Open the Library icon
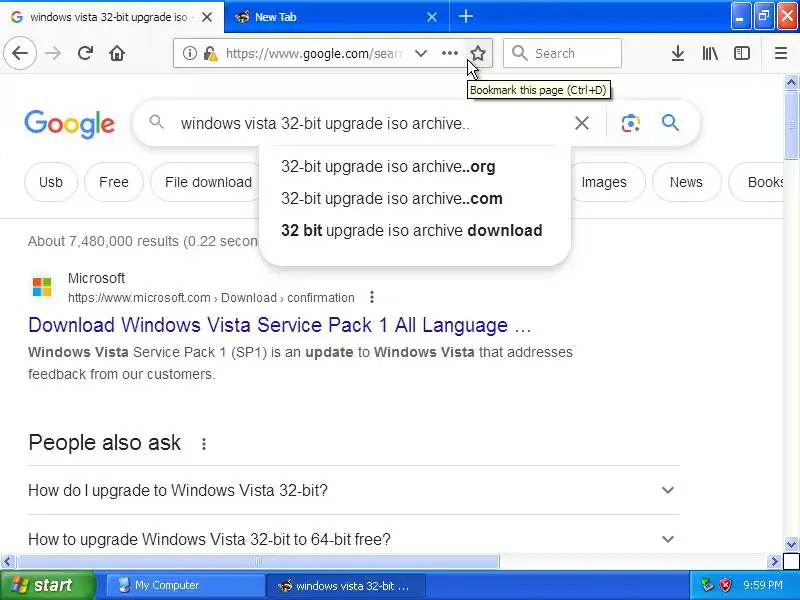The height and width of the screenshot is (600, 800). coord(710,53)
